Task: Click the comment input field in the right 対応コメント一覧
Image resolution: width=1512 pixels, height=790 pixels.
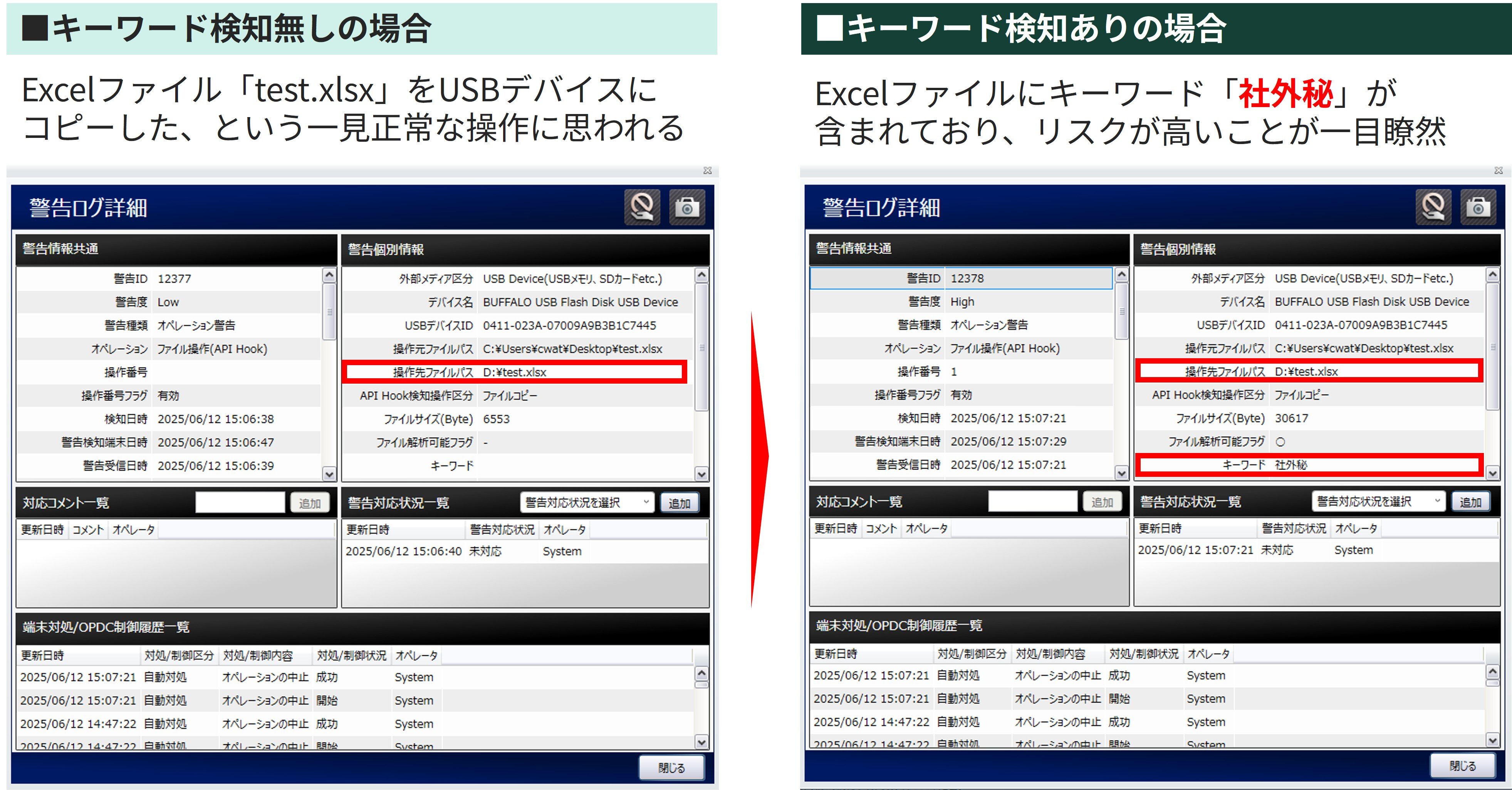Action: [x=1033, y=501]
